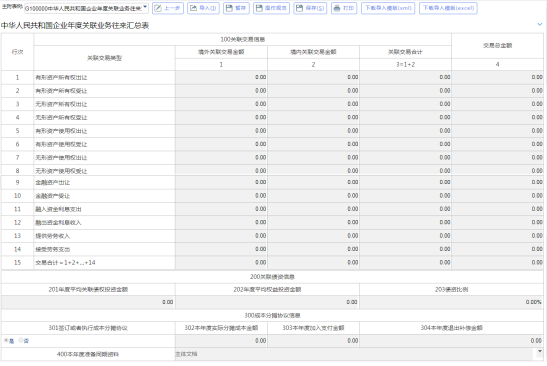Click the 暂存 temporary save button

tap(236, 8)
